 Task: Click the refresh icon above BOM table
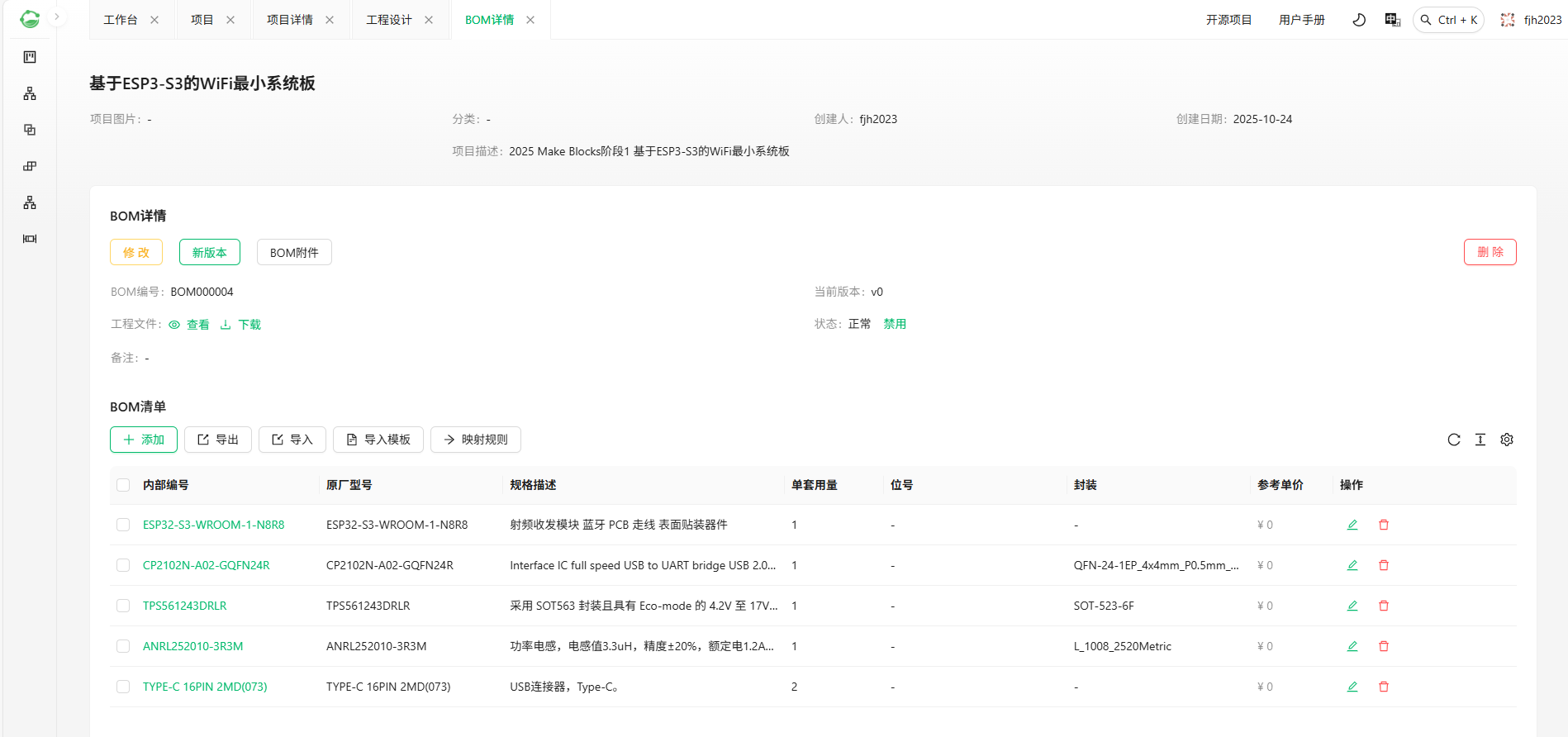[1454, 440]
